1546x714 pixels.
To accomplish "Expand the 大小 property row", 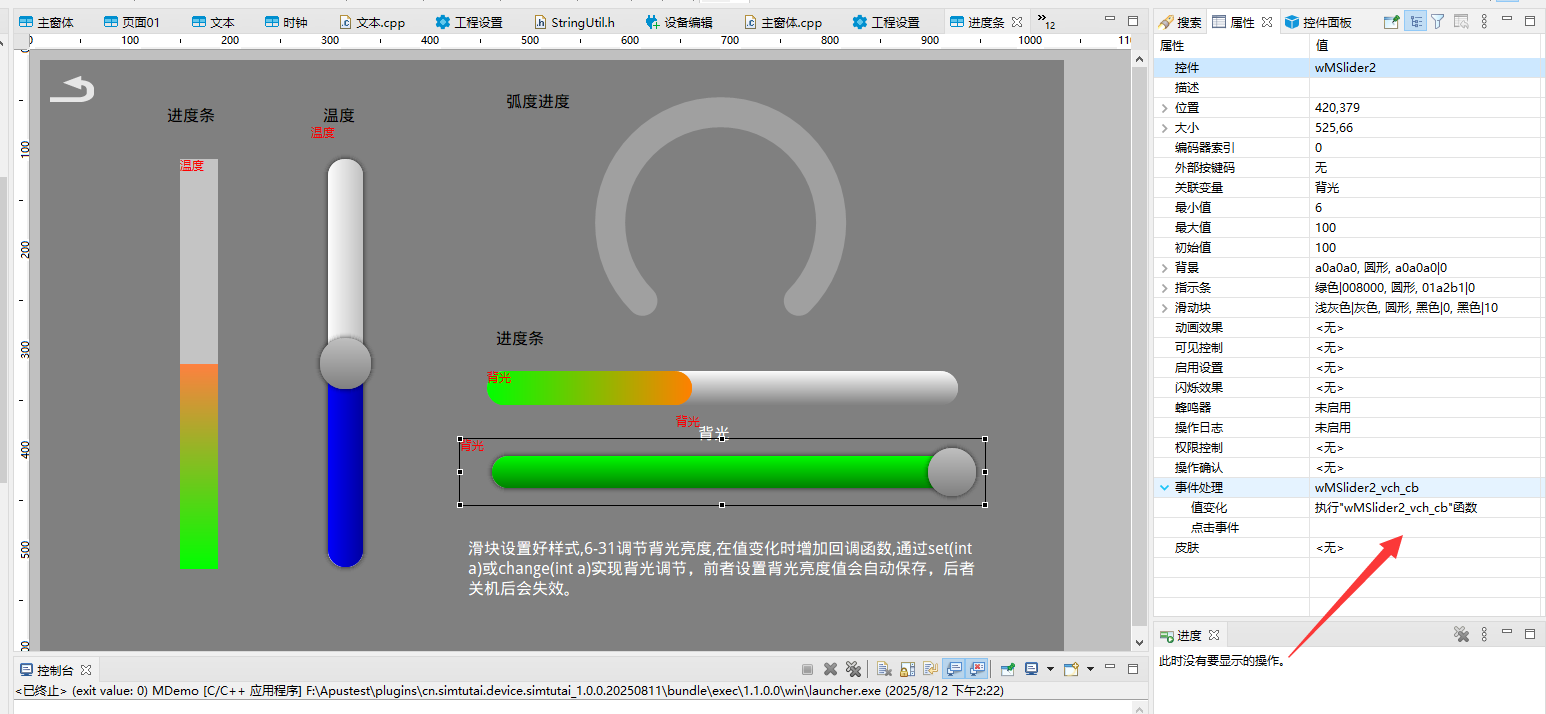I will click(1164, 127).
